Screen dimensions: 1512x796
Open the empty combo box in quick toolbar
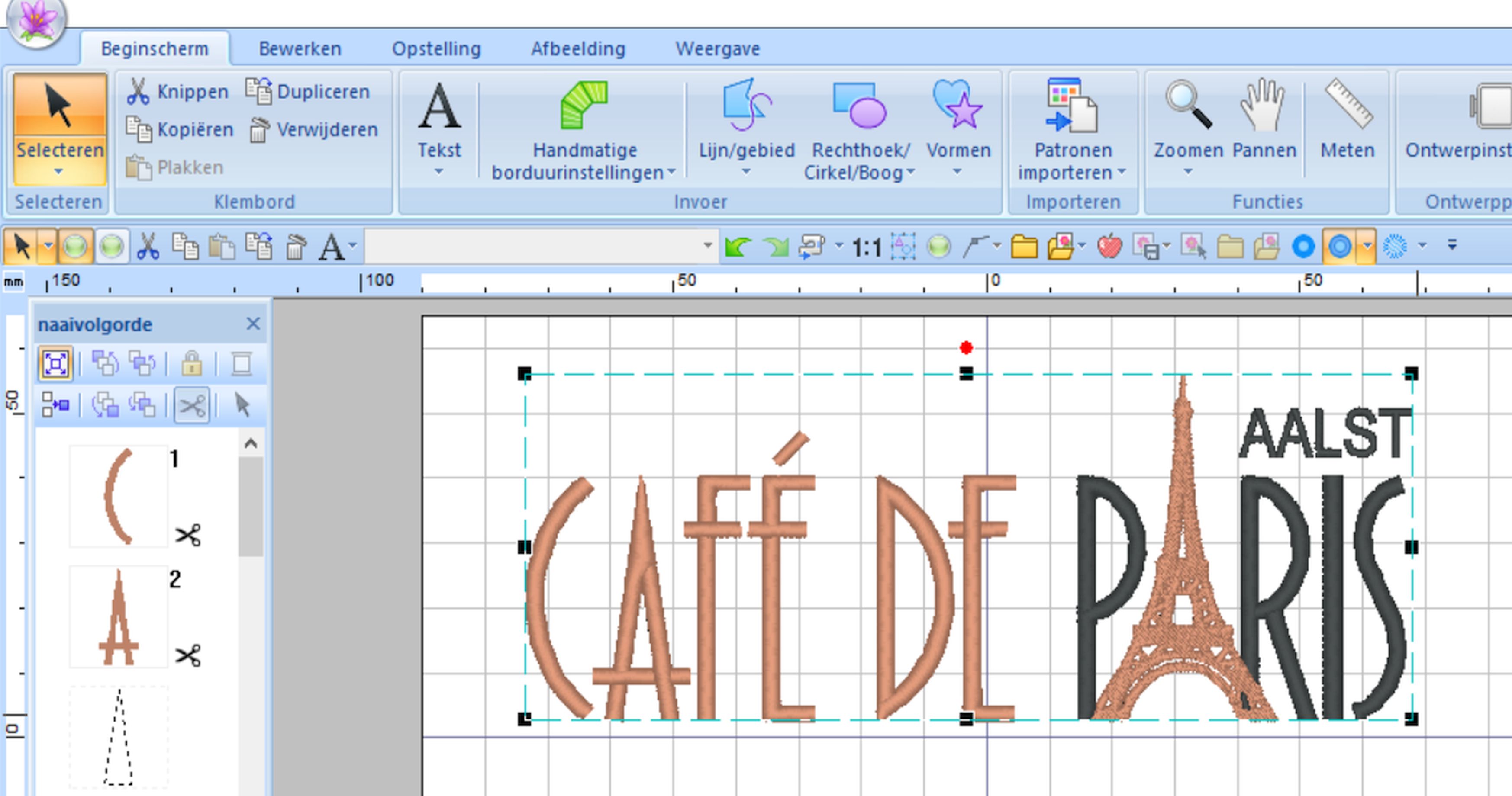[541, 246]
